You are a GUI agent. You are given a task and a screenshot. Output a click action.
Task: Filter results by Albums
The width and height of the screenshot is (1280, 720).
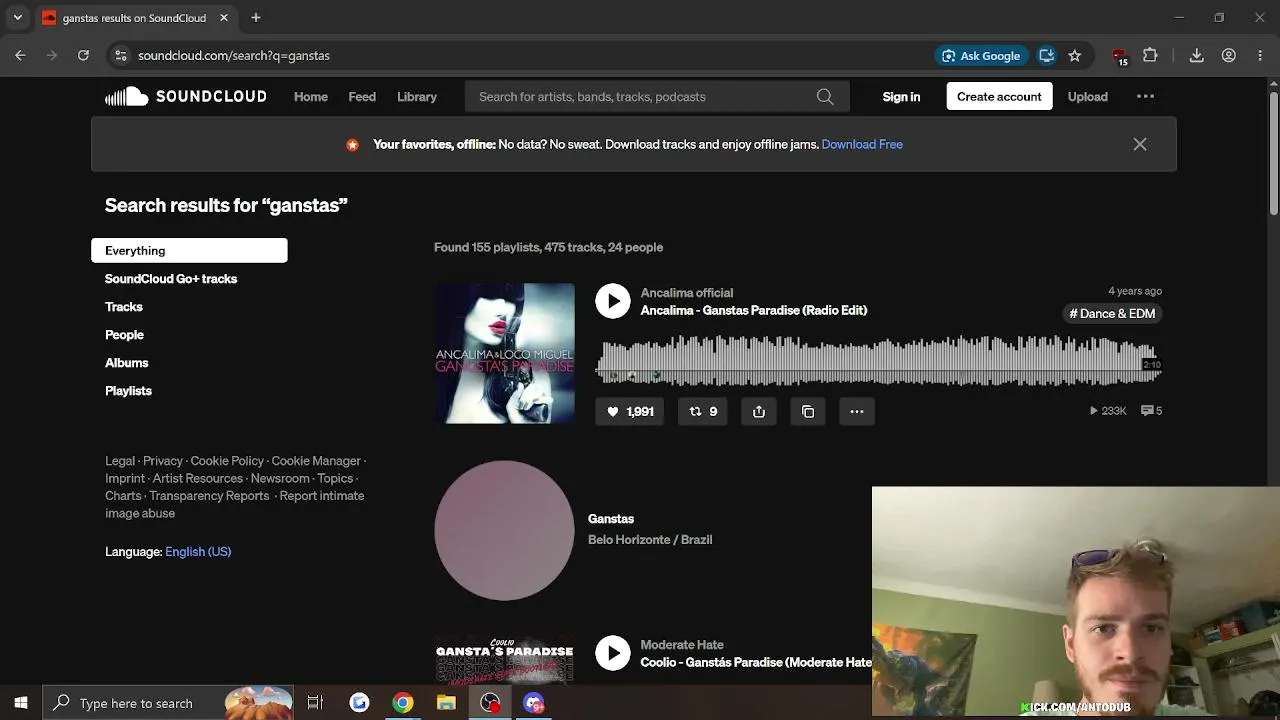tap(127, 363)
